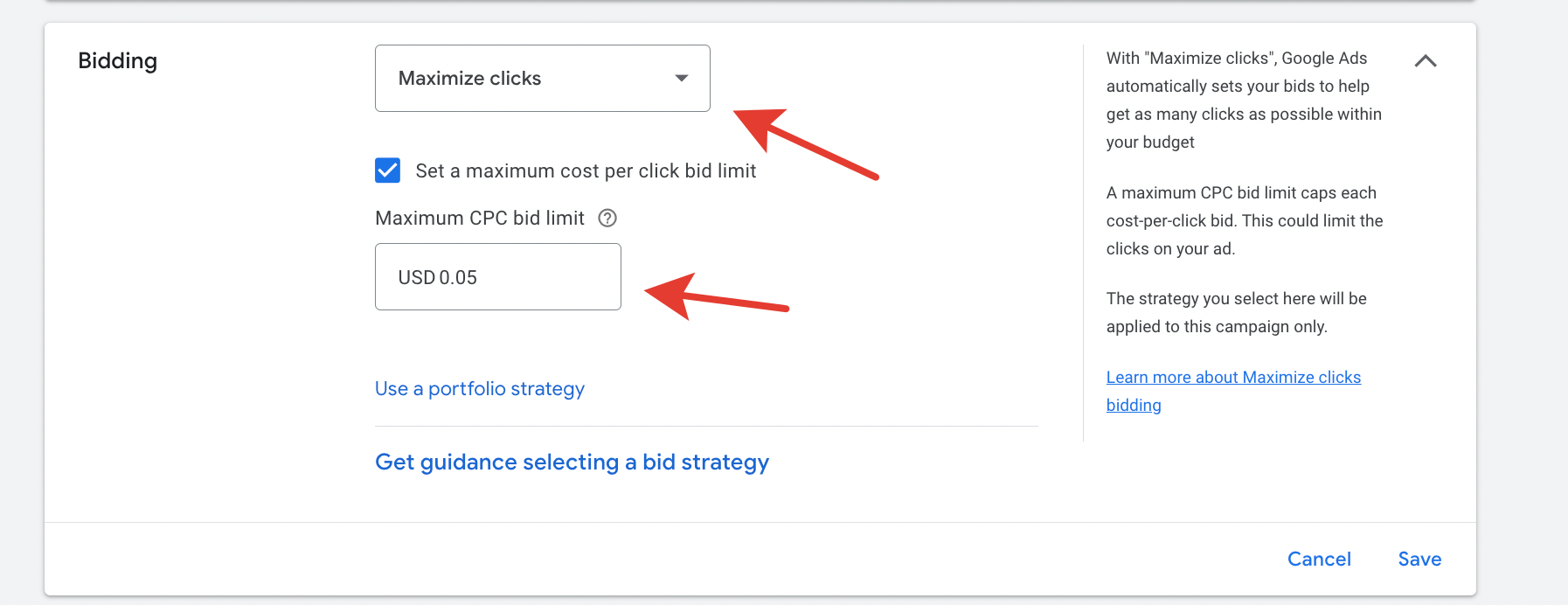
Task: Click the "Bidding" section heading
Action: [x=118, y=61]
